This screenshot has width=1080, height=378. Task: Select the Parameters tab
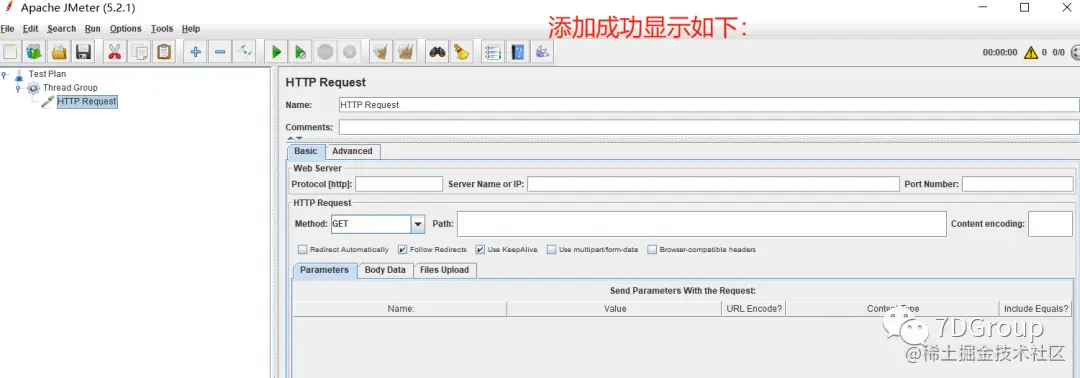click(324, 270)
